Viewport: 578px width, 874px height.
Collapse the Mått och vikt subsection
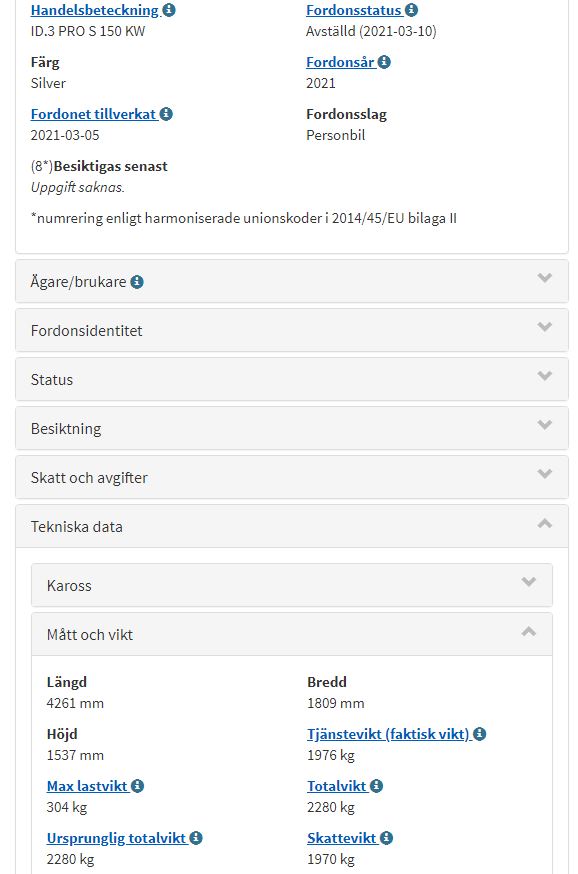pyautogui.click(x=292, y=634)
